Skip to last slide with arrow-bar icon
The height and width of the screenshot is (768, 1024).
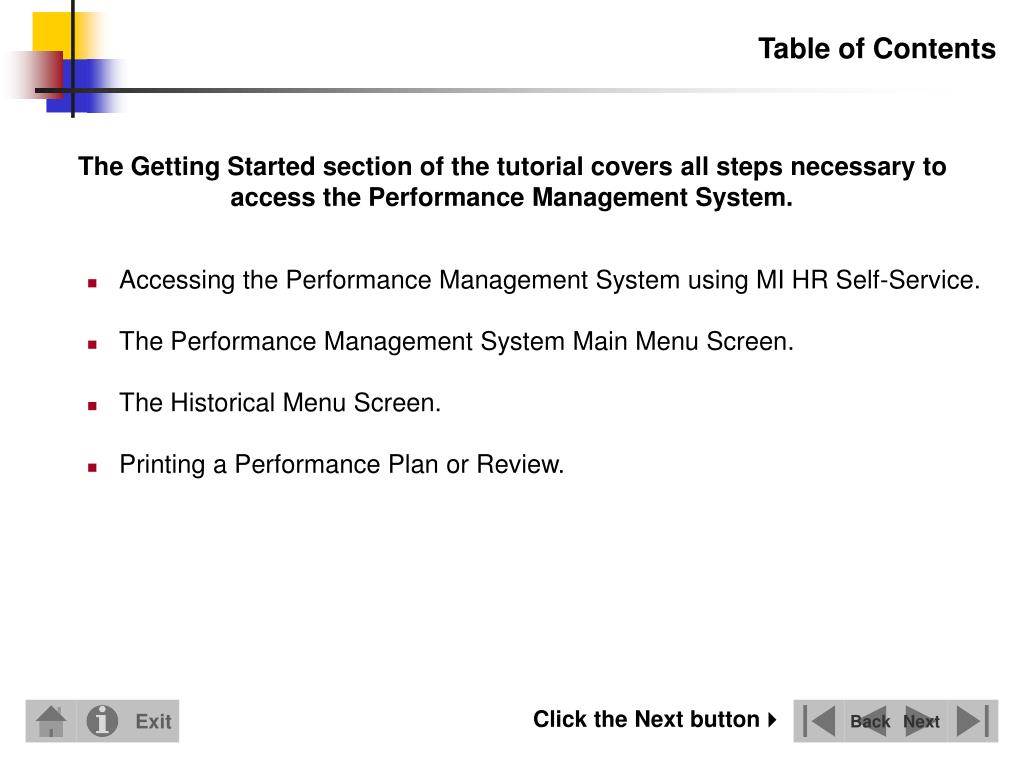click(x=972, y=721)
